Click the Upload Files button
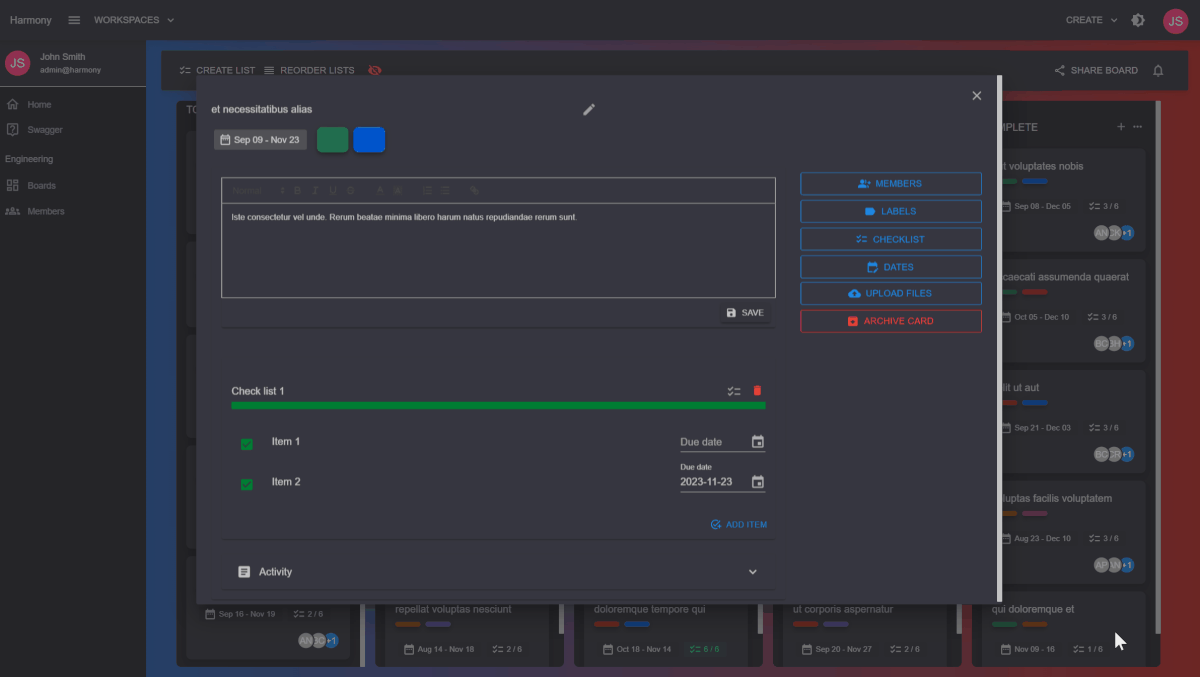The width and height of the screenshot is (1200, 677). (890, 293)
